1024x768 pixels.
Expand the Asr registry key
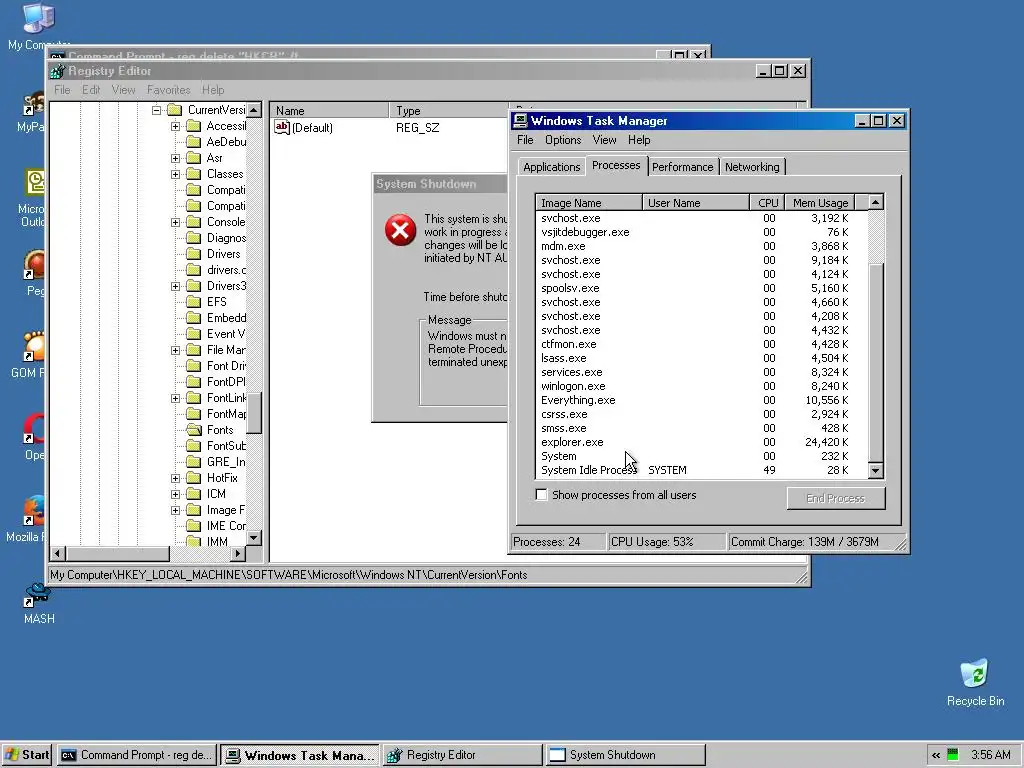point(175,158)
